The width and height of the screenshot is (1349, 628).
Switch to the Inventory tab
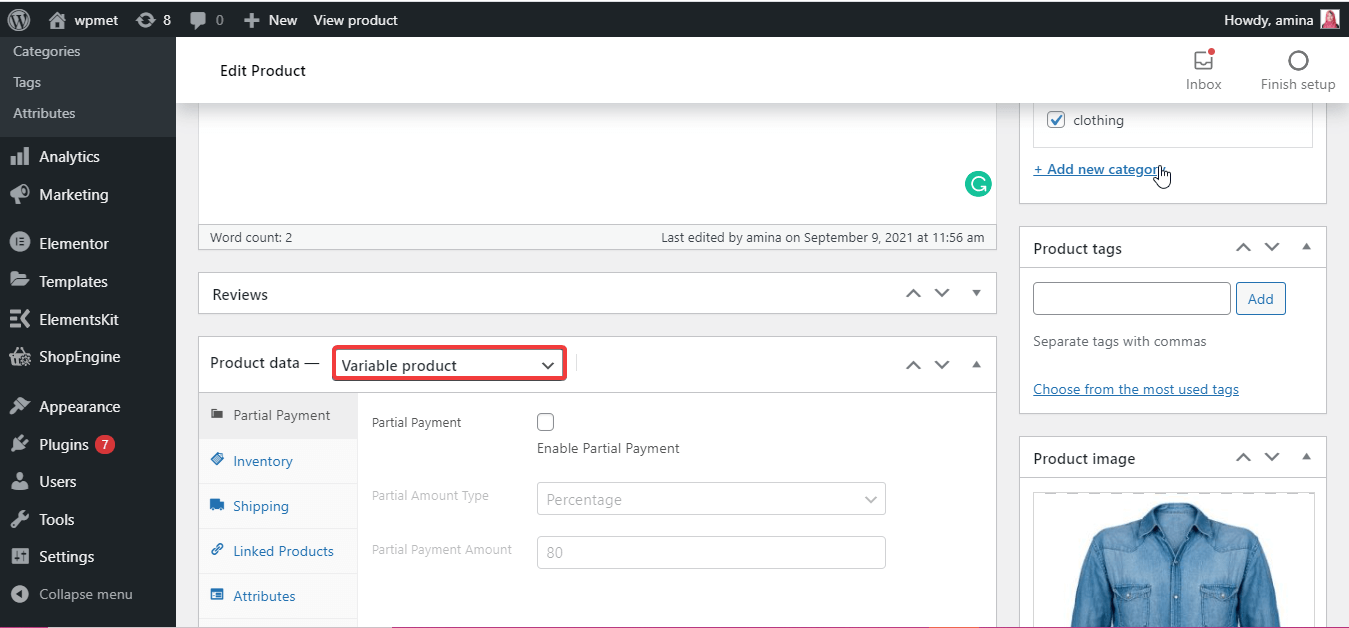point(262,461)
